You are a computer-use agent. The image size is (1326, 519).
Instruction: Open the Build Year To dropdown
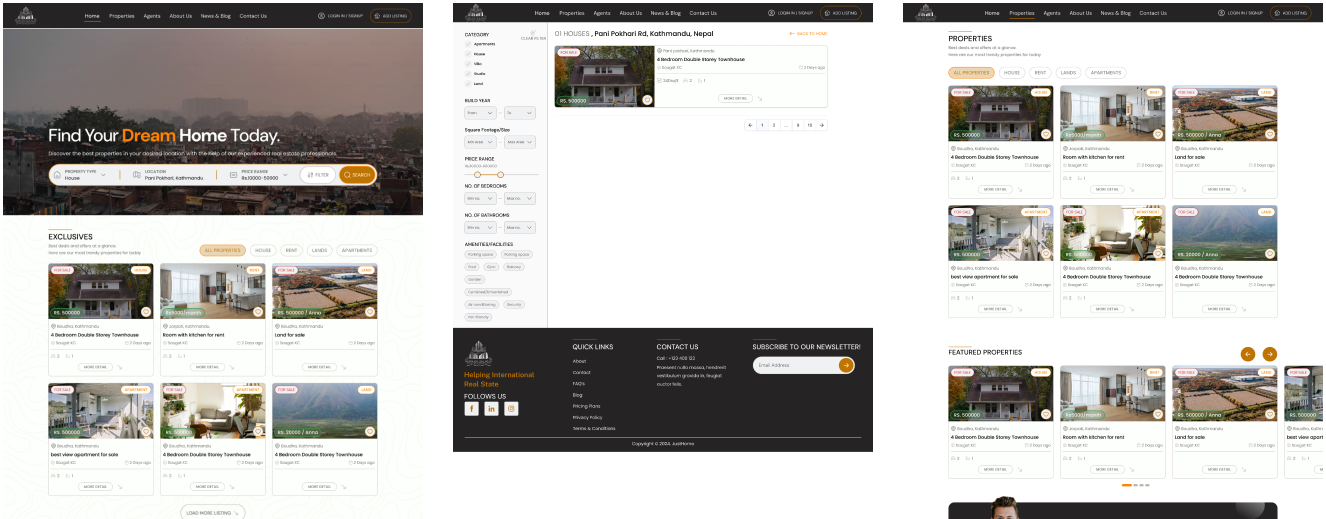pyautogui.click(x=520, y=113)
